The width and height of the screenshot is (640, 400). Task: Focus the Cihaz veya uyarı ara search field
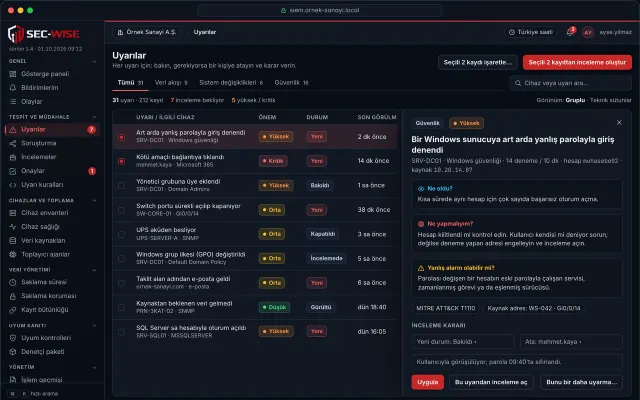tap(570, 83)
